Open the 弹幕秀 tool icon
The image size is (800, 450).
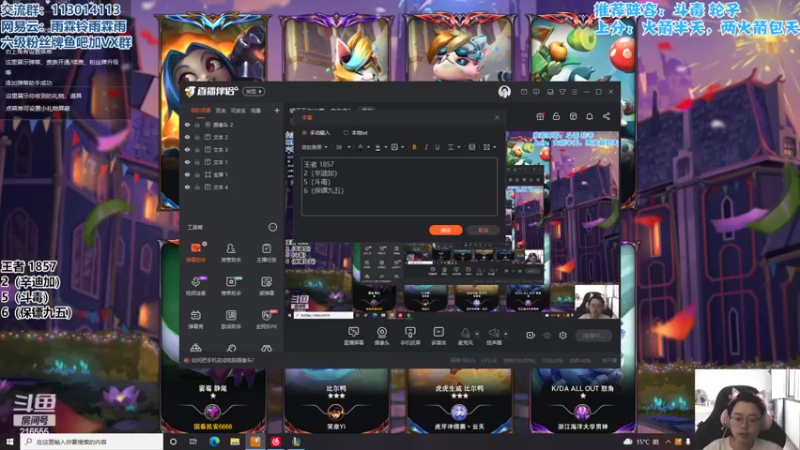(195, 319)
